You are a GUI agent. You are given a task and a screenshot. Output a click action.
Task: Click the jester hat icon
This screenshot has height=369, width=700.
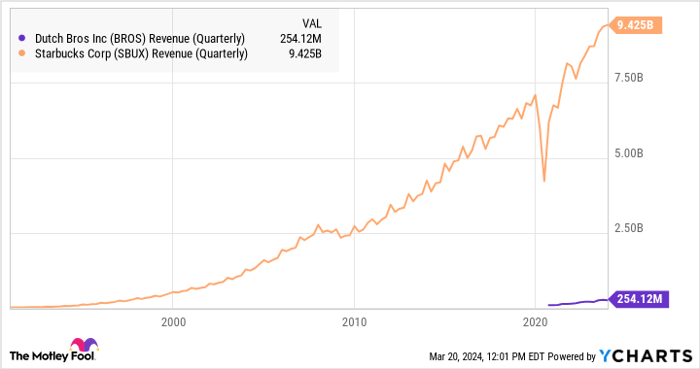coord(84,345)
